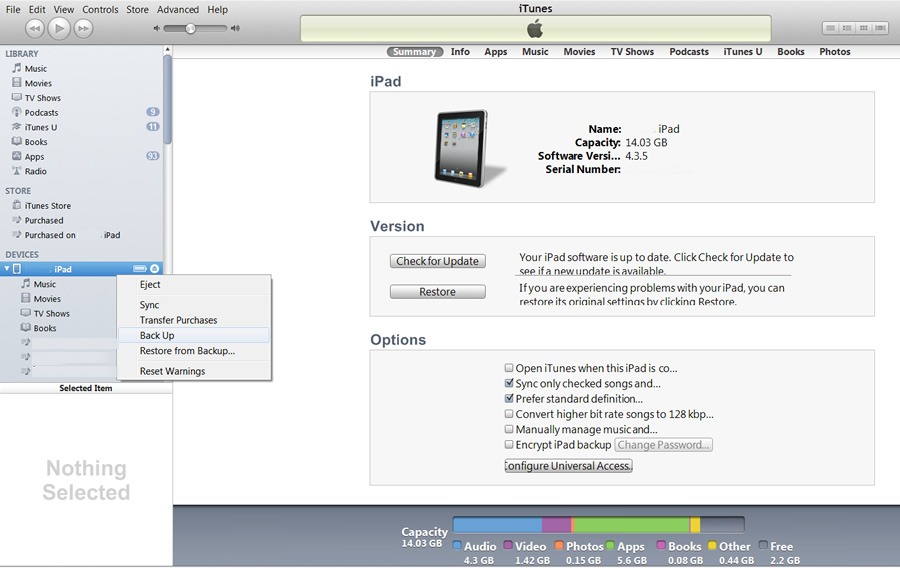
Task: Switch to the Info tab
Action: (460, 52)
